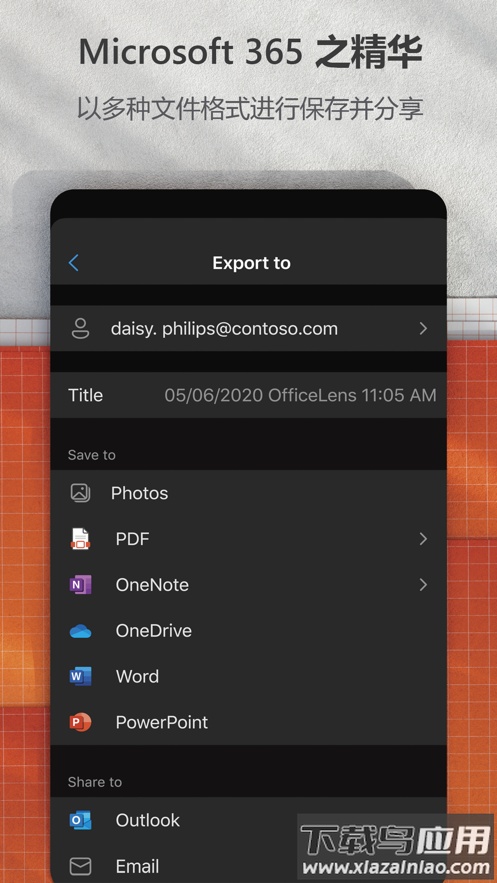Click the Outlook app icon

(x=80, y=820)
